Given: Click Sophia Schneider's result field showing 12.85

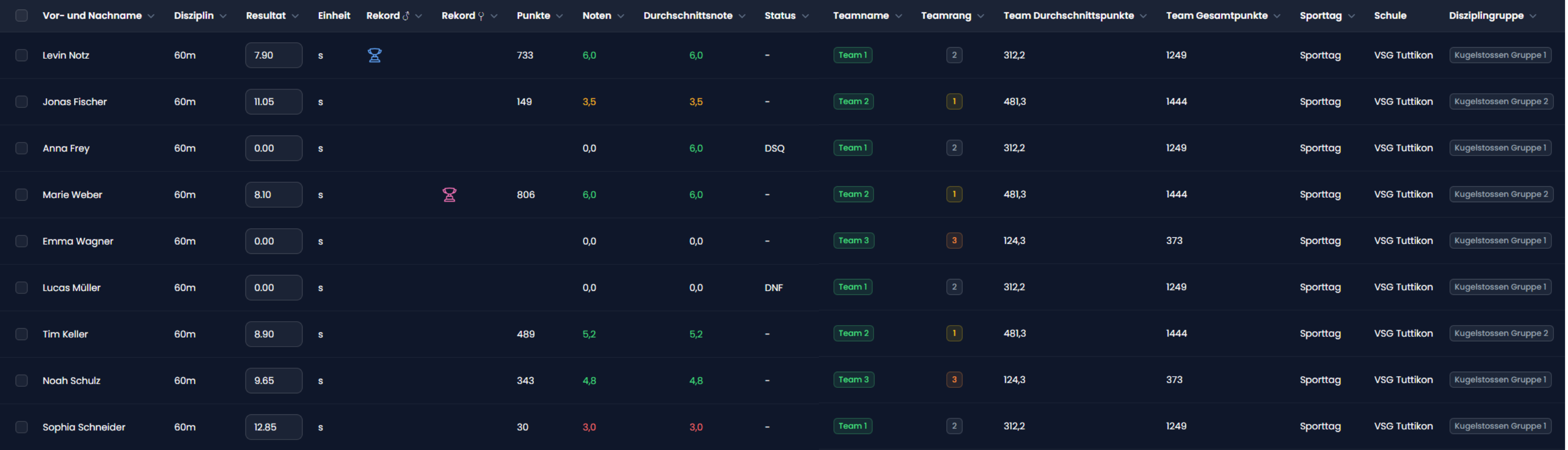Looking at the screenshot, I should click(273, 427).
